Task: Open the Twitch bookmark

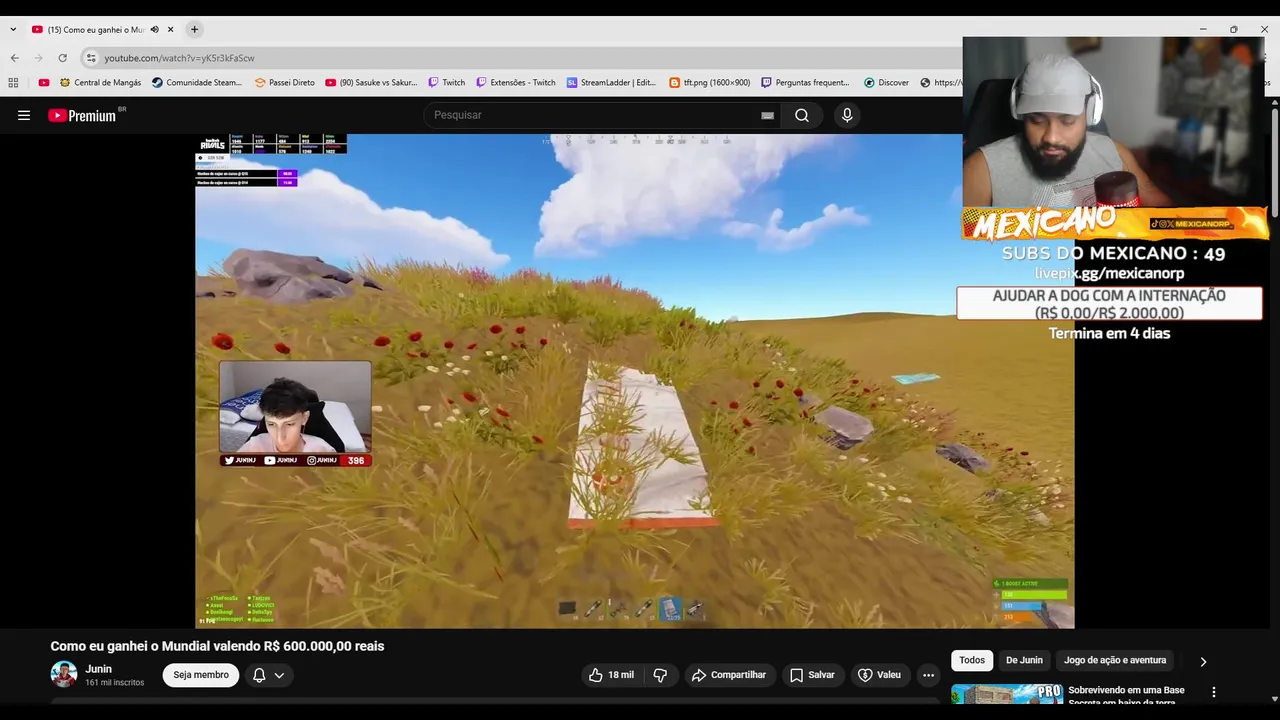Action: 446,83
